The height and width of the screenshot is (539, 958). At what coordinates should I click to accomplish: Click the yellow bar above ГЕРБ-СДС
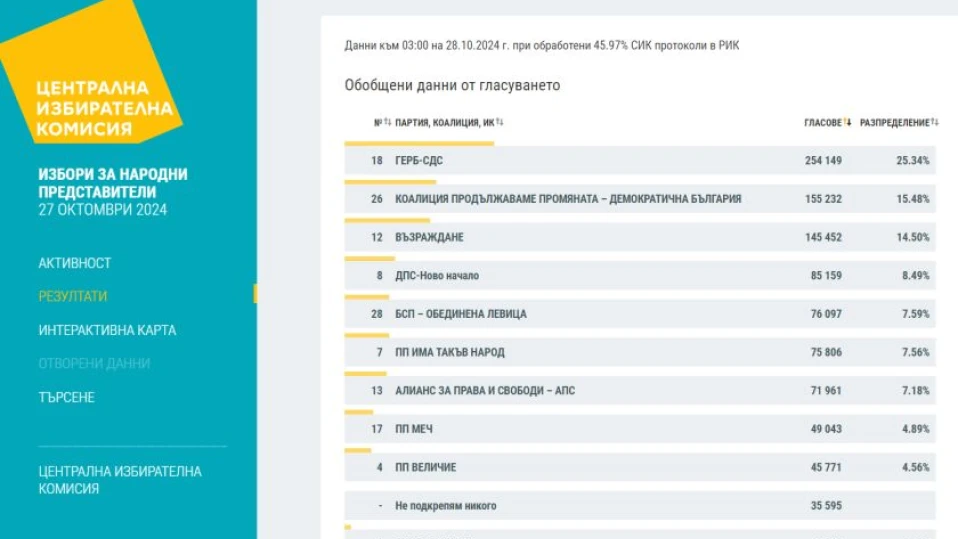click(419, 144)
